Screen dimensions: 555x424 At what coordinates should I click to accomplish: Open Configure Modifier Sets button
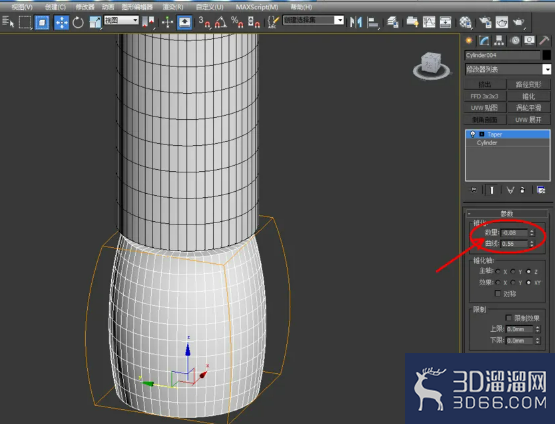tap(541, 190)
